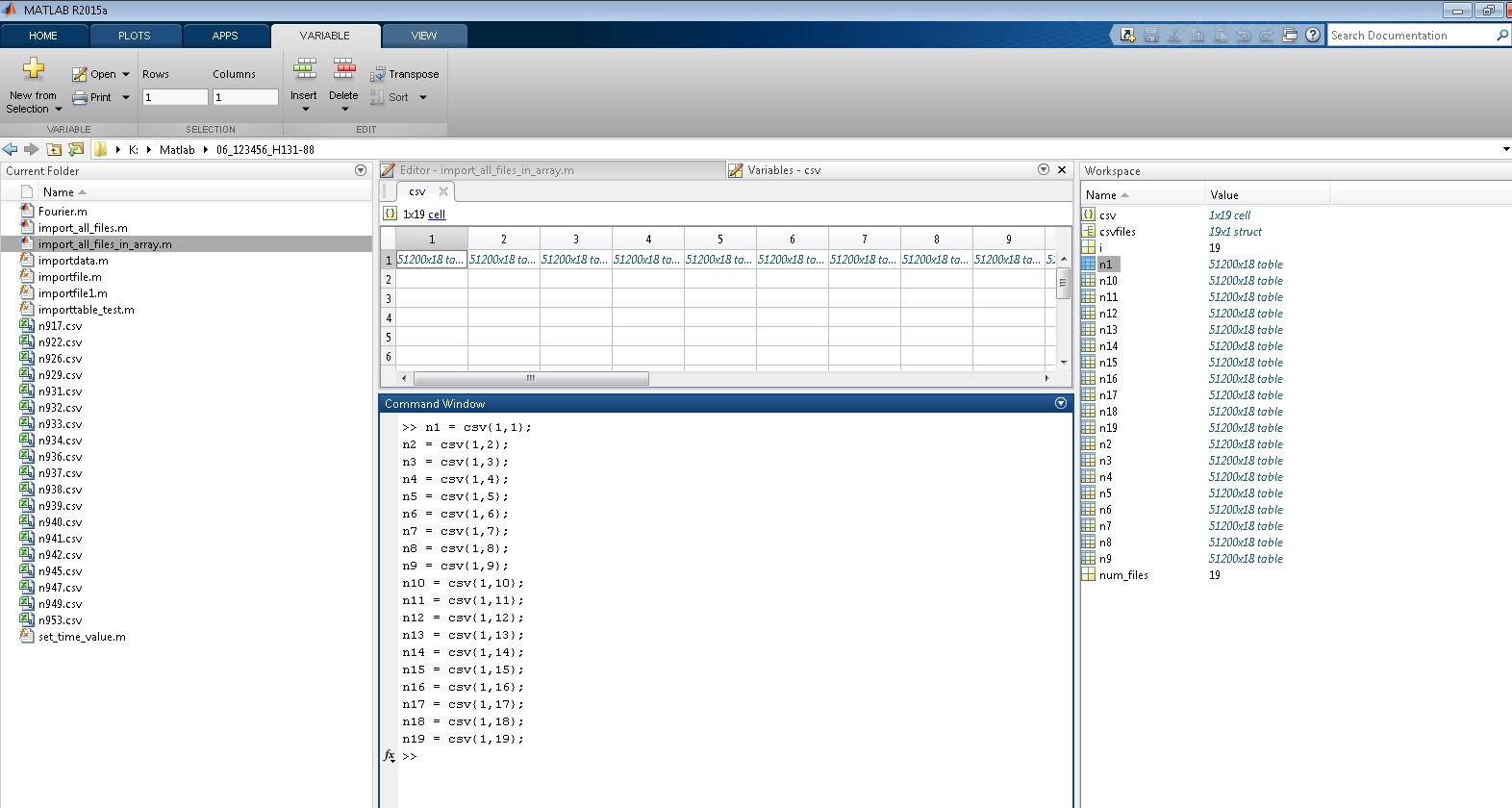The width and height of the screenshot is (1512, 808).
Task: Select Fourier.m in Current Folder
Action: 63,212
